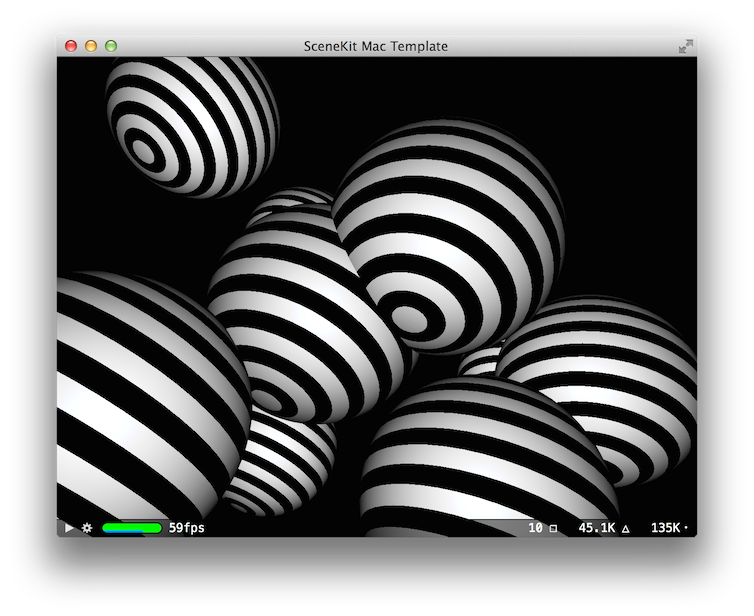
Task: Minimize the window with yellow button
Action: coord(91,46)
